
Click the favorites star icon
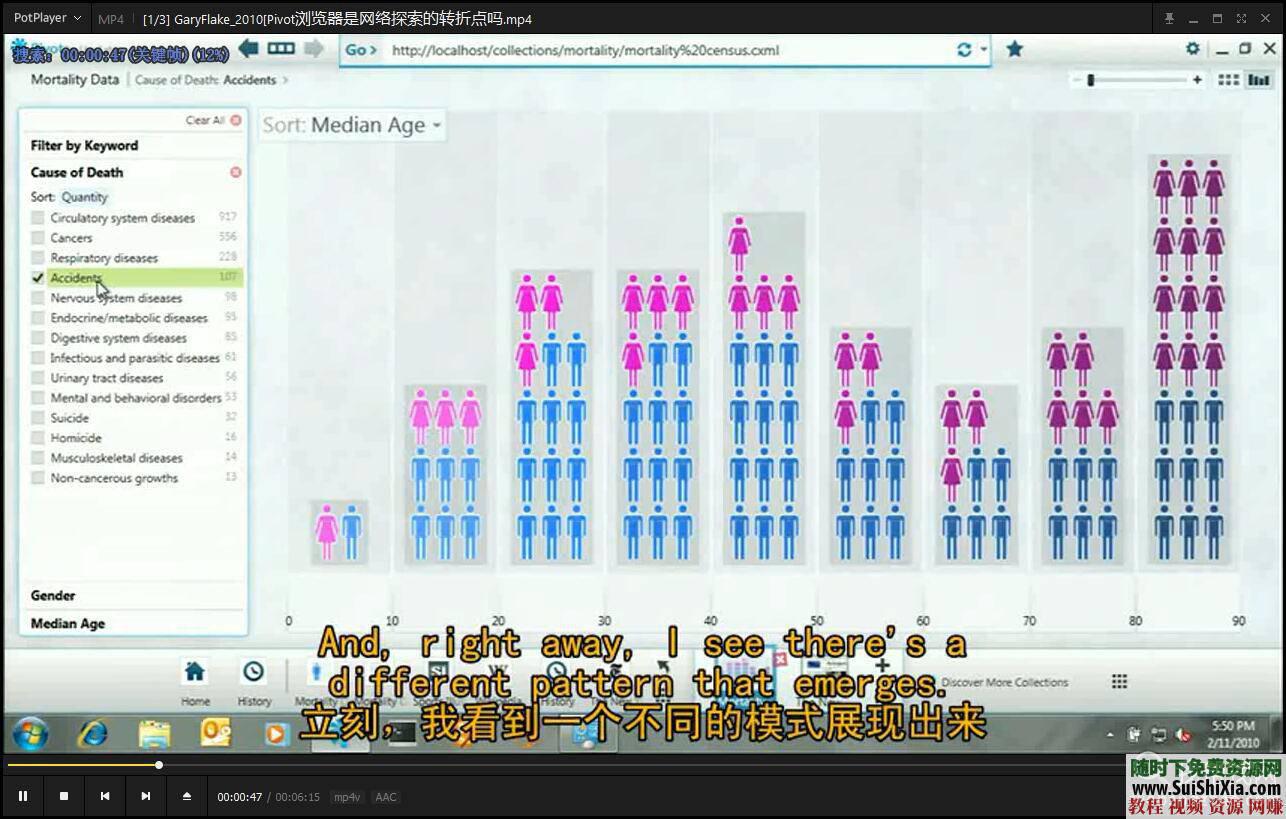click(1014, 49)
